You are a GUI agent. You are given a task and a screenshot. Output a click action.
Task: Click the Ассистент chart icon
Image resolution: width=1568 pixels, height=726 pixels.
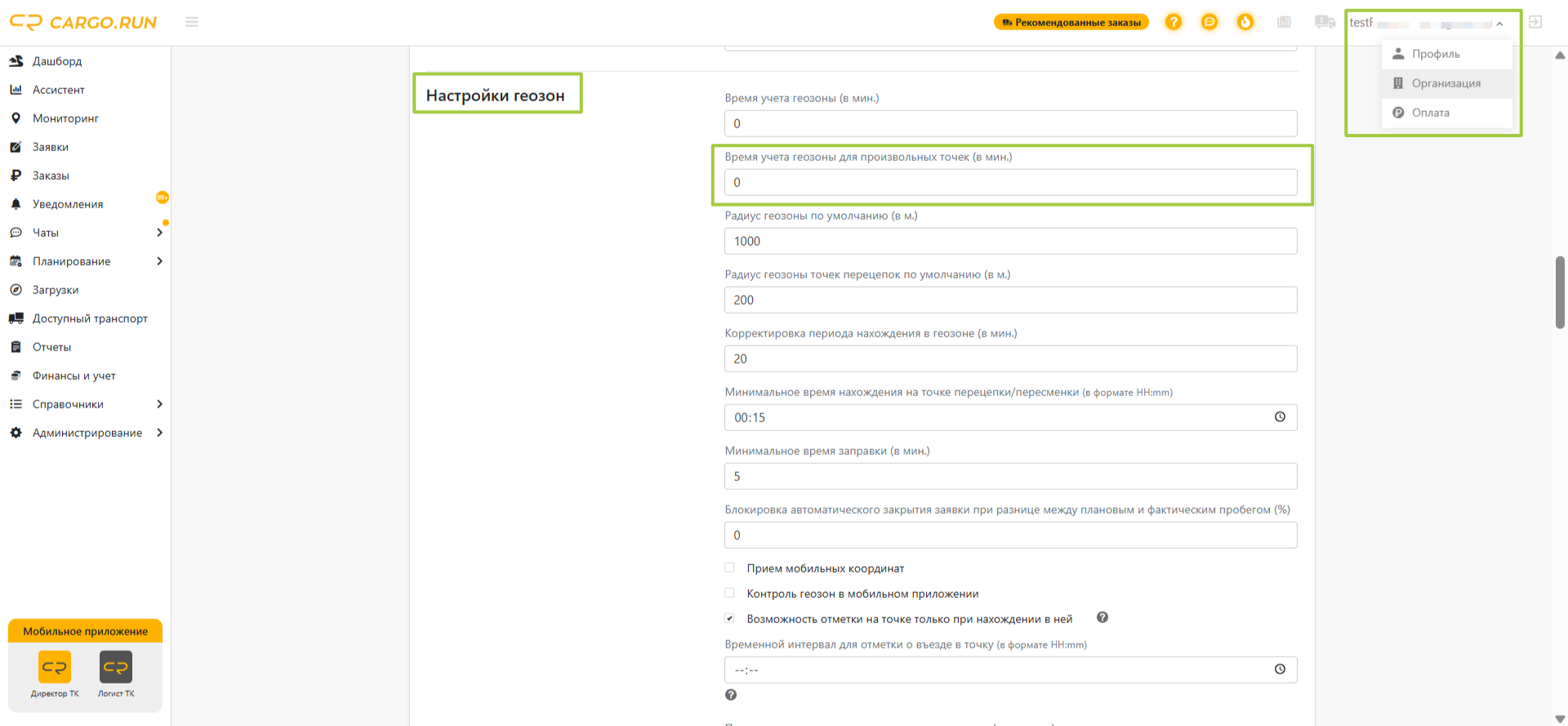pyautogui.click(x=16, y=90)
